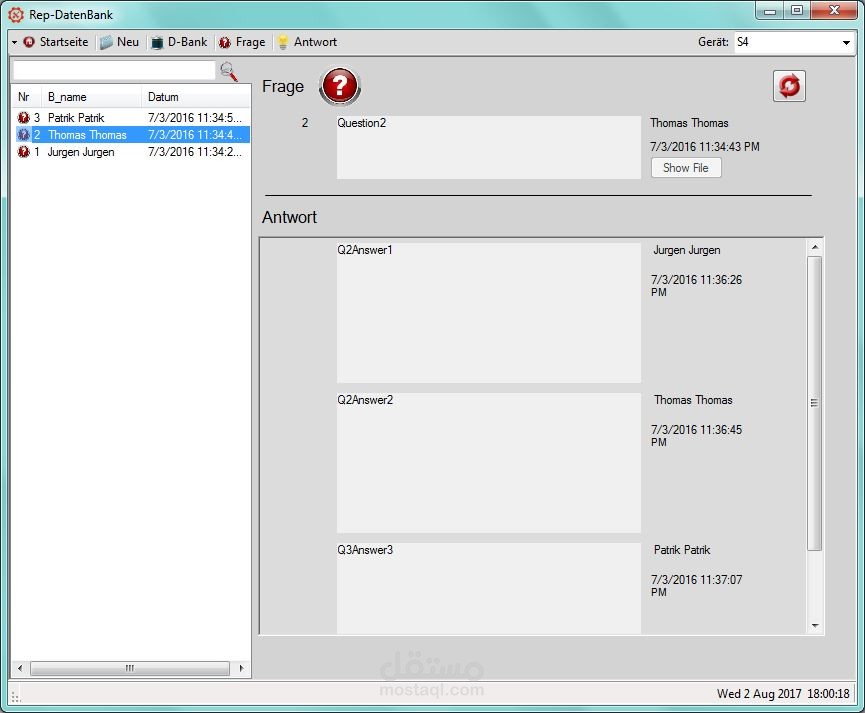The width and height of the screenshot is (865, 713).
Task: Minimize the Rep-DatenBank window
Action: pyautogui.click(x=771, y=10)
